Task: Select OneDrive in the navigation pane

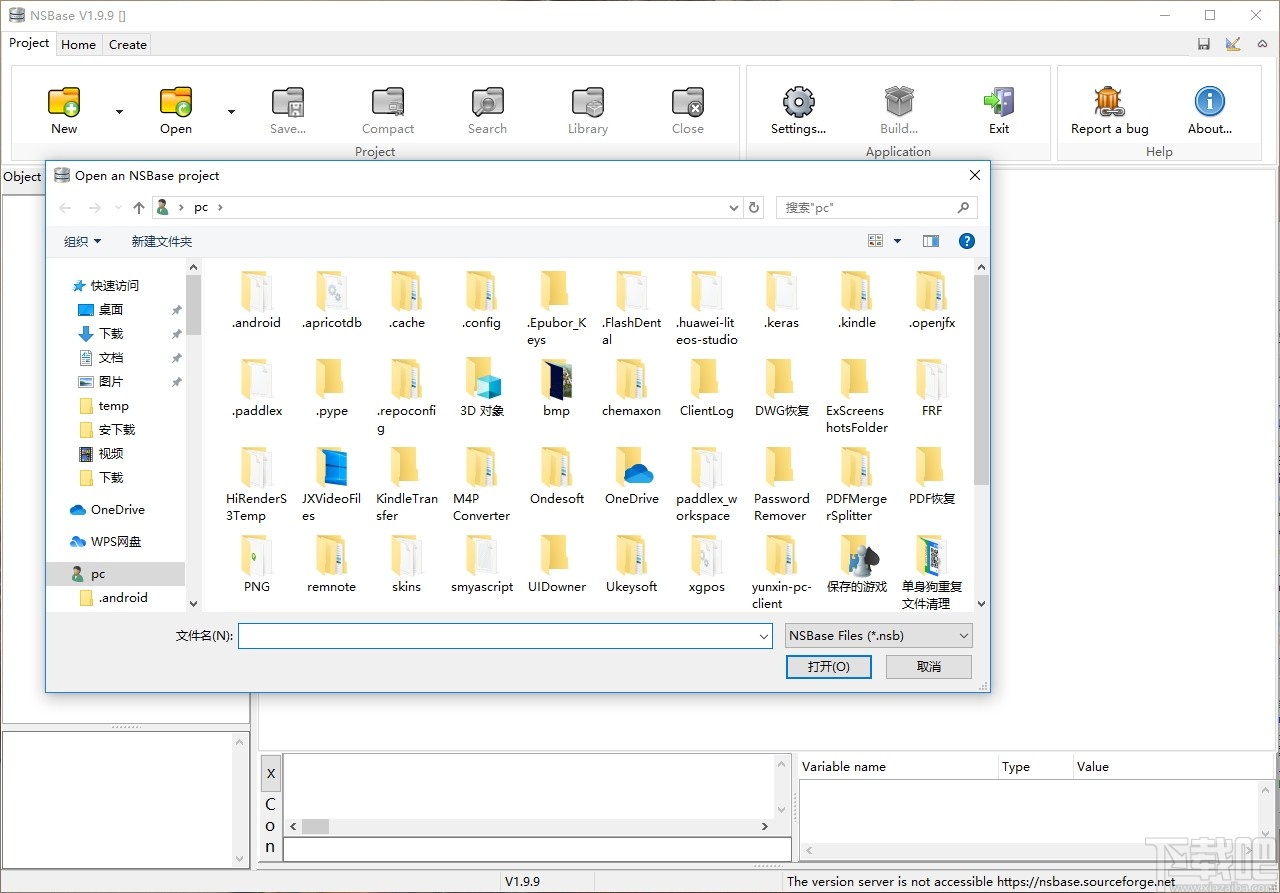Action: click(x=117, y=510)
